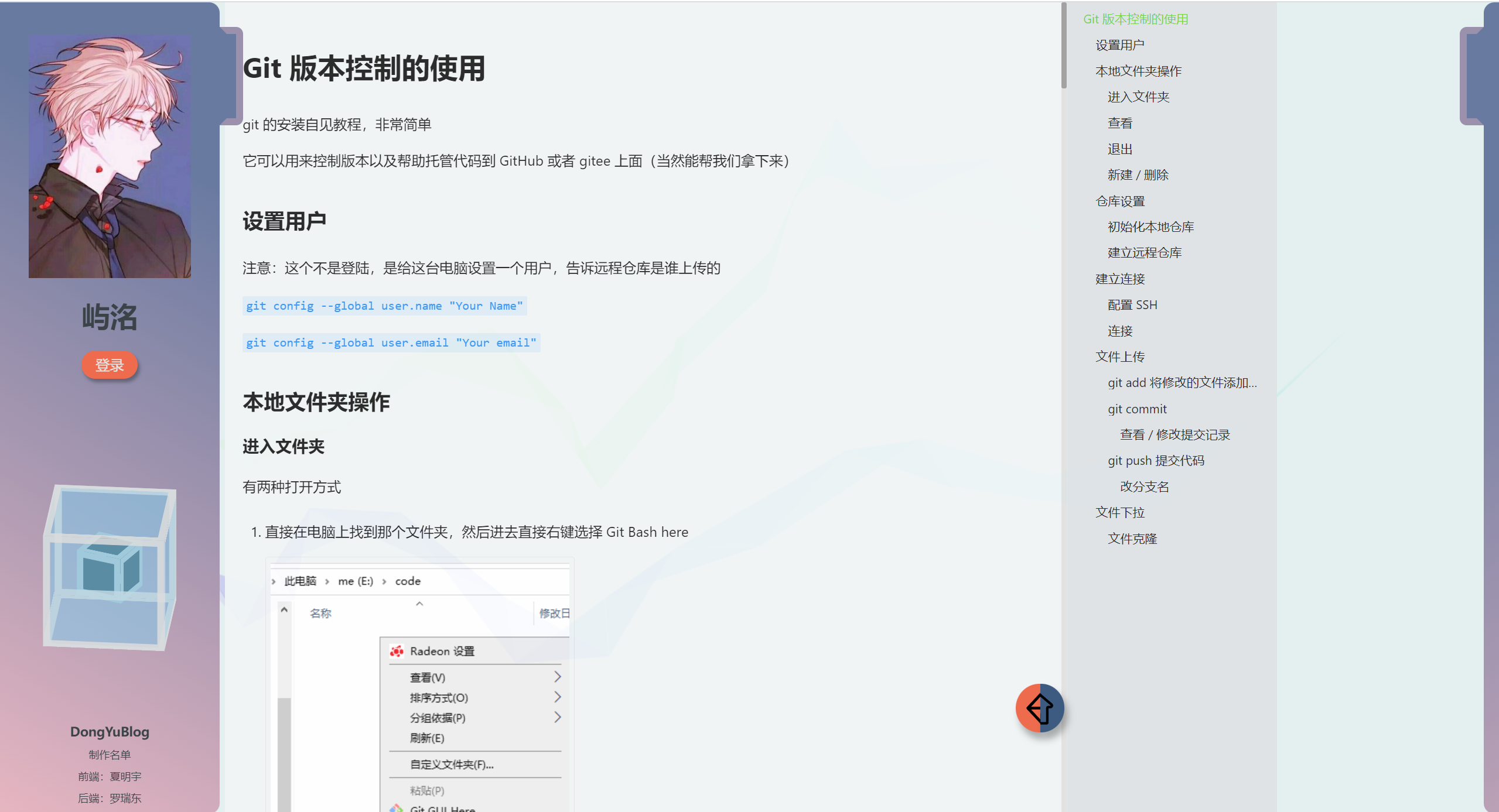
Task: Click 刷新(E) in the screenshot context menu
Action: coord(427,738)
